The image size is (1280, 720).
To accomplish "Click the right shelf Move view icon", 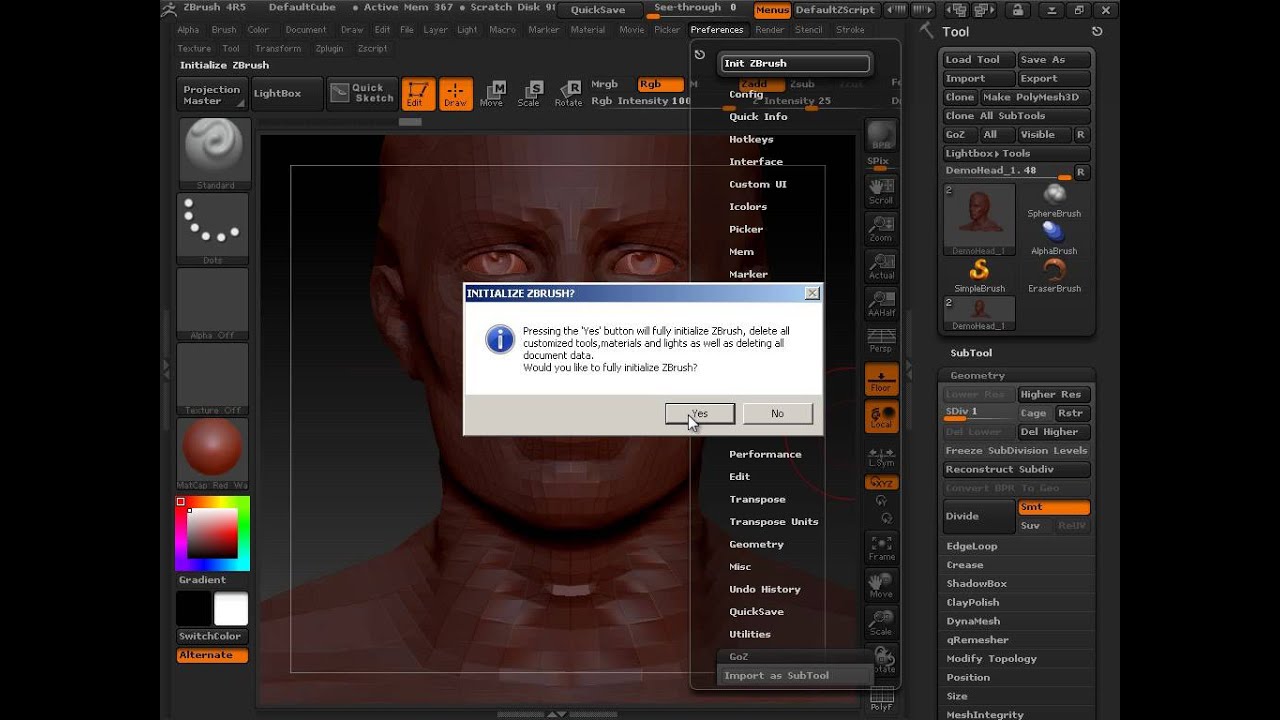I will tap(881, 584).
